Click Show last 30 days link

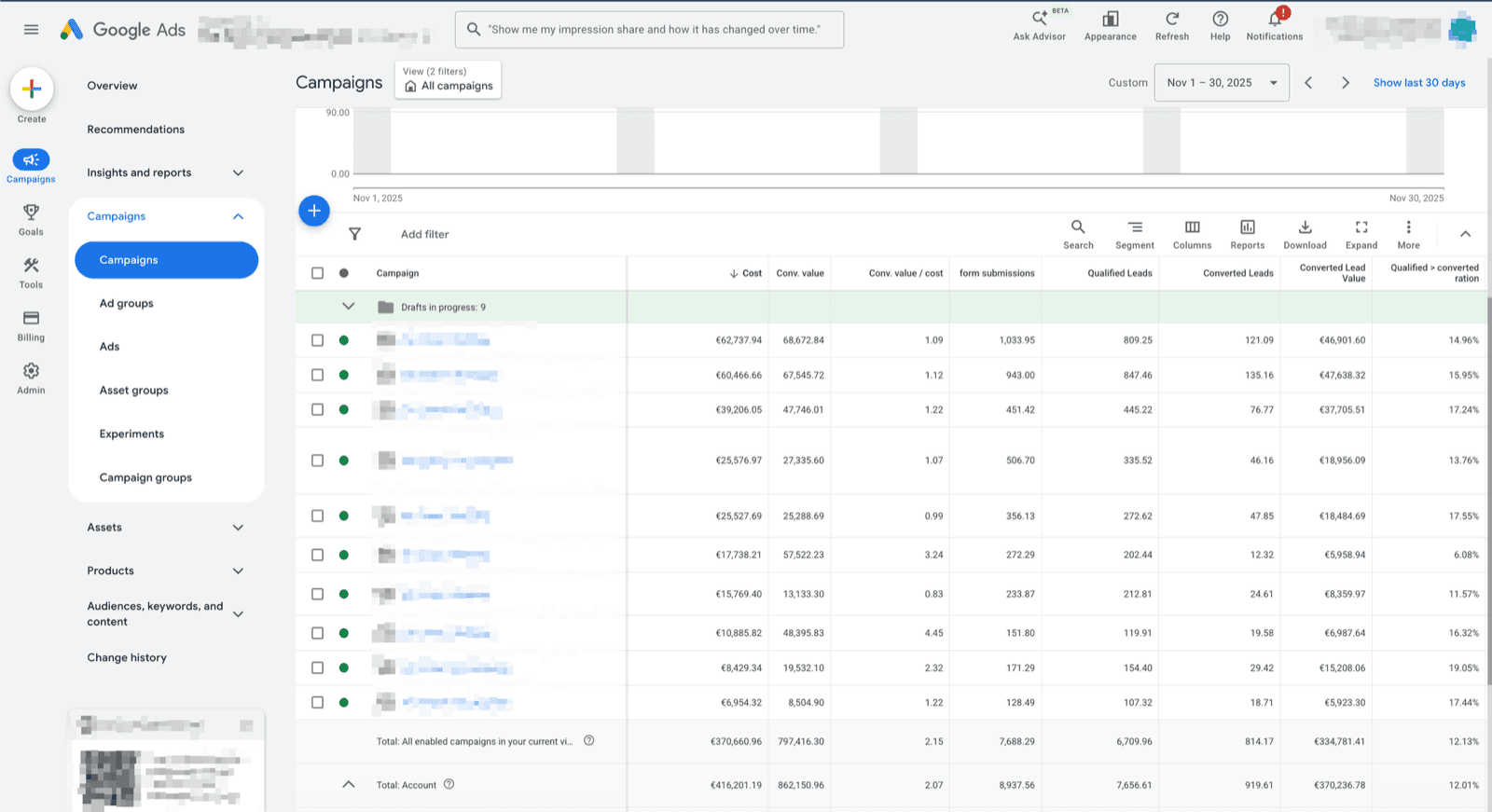coord(1419,83)
